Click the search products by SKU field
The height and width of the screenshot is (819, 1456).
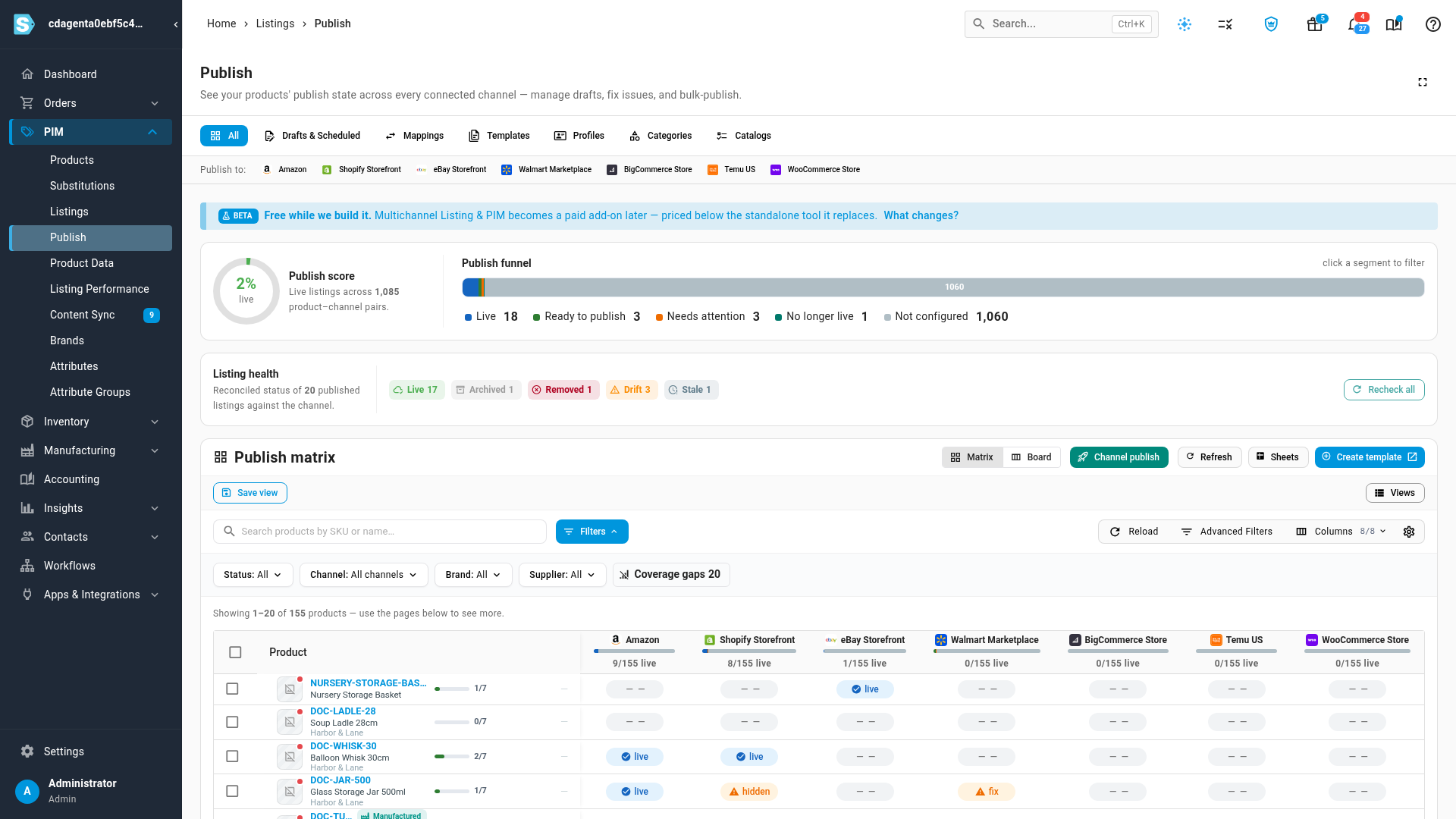[x=380, y=532]
